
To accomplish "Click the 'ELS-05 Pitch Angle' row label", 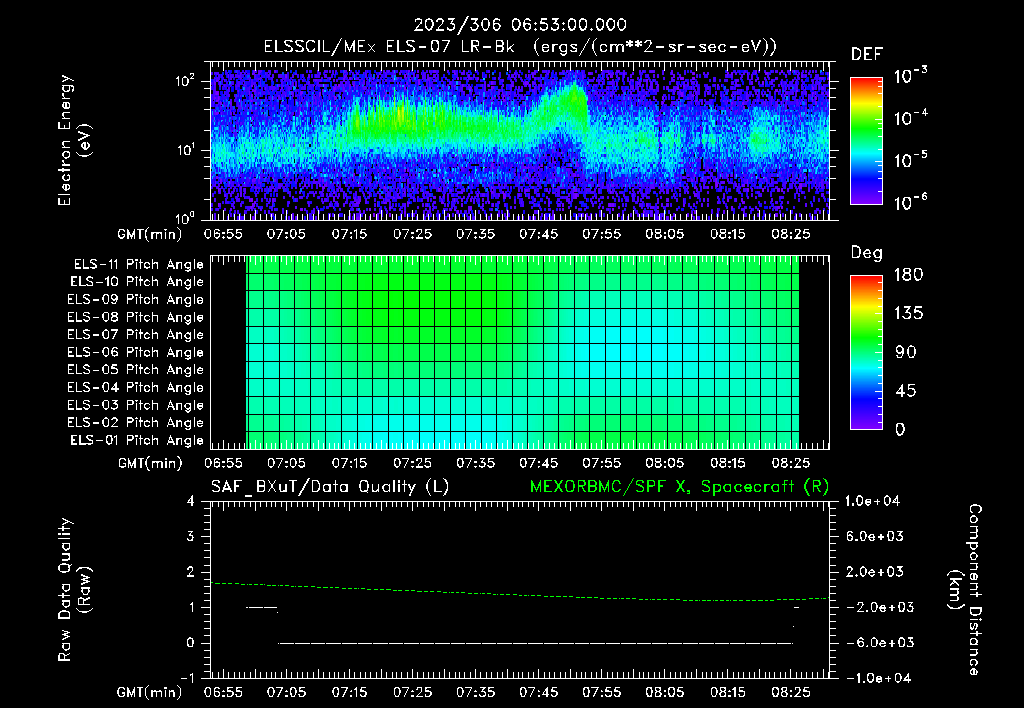I will click(x=136, y=370).
